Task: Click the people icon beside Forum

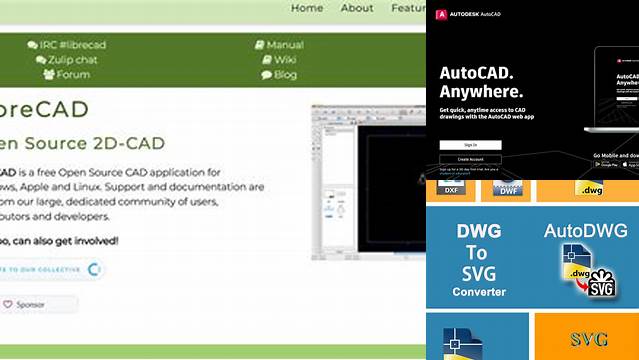Action: [x=49, y=75]
